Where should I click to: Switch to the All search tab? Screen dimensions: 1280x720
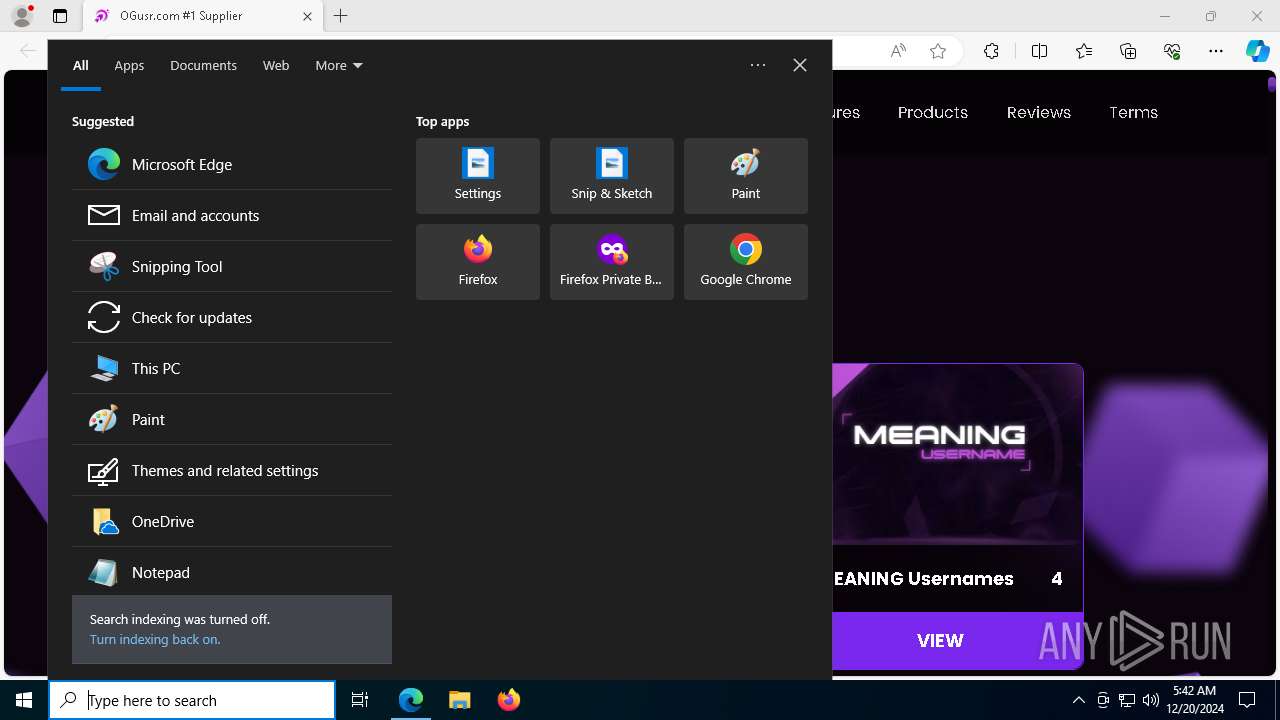pos(81,65)
